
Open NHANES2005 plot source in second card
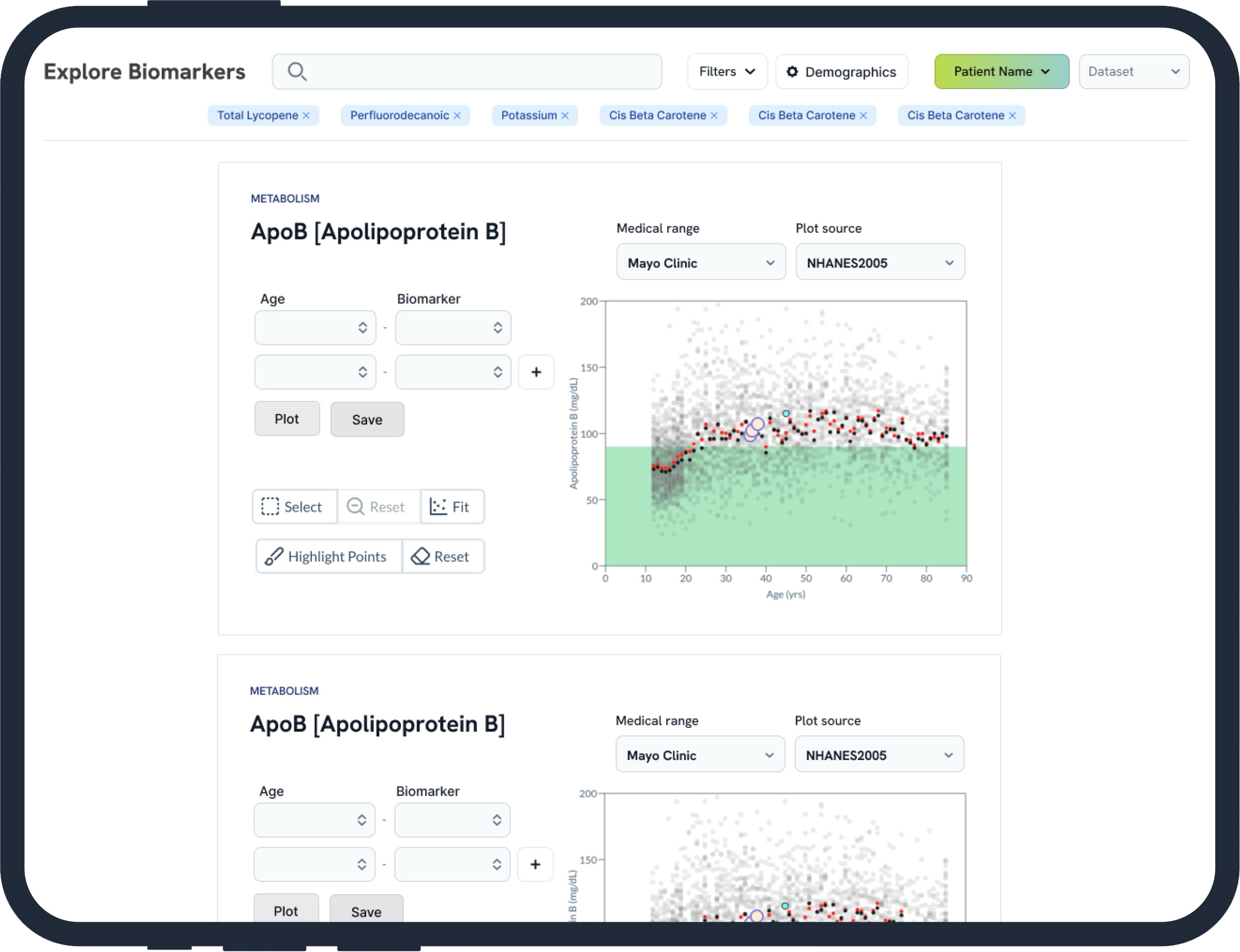click(x=878, y=755)
